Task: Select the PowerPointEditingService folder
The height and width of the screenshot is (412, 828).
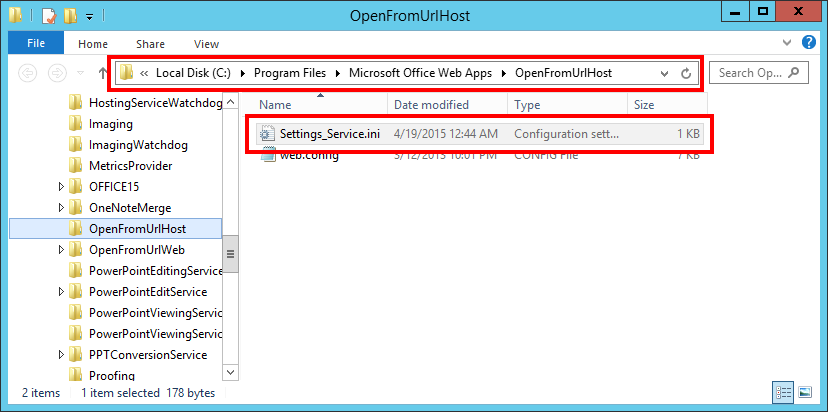Action: pyautogui.click(x=155, y=271)
